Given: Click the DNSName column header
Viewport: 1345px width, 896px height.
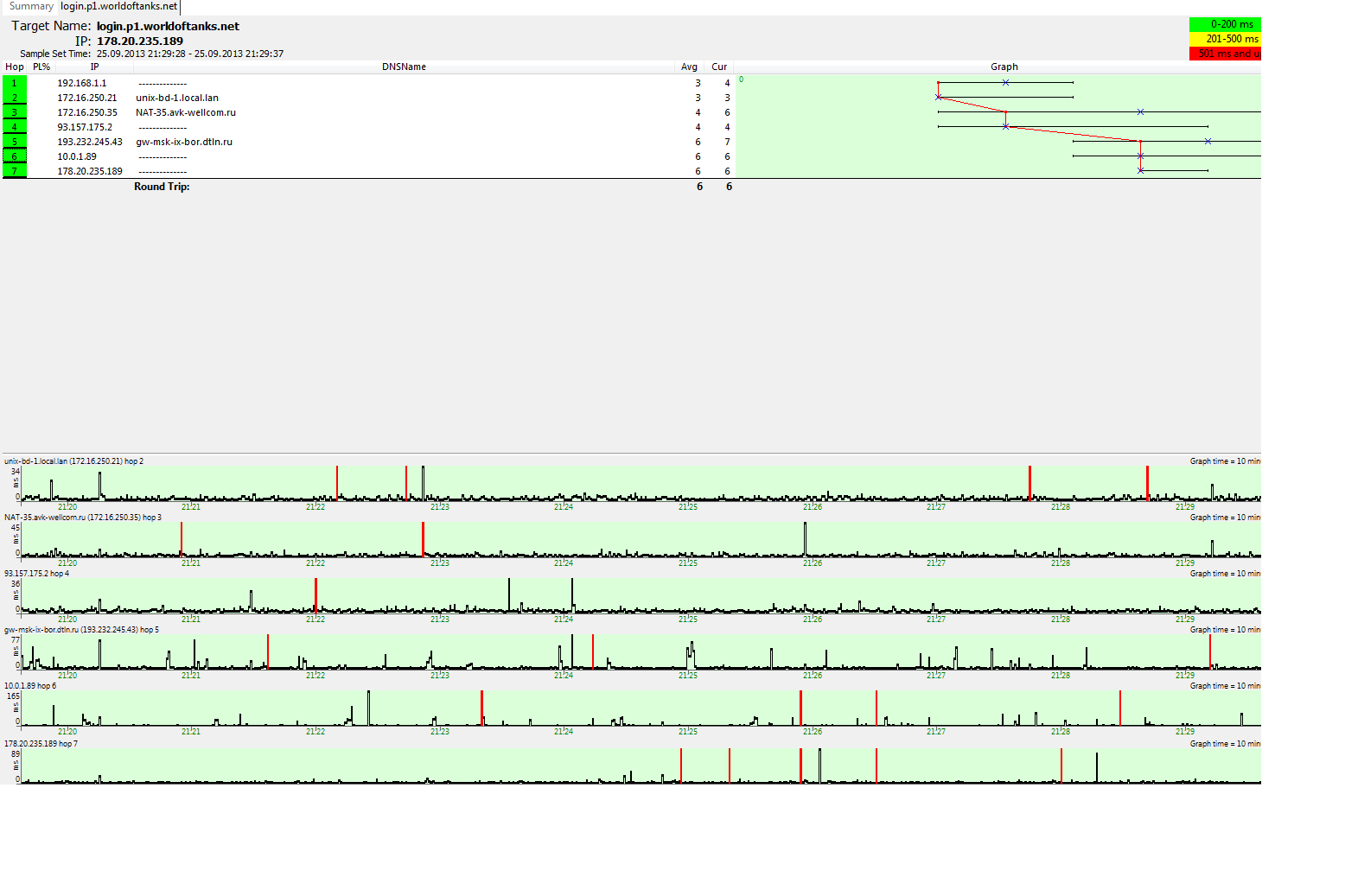Looking at the screenshot, I should coord(404,67).
